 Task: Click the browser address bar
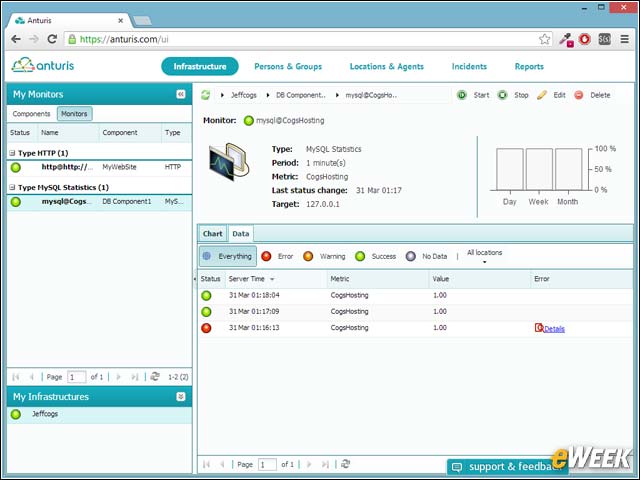[308, 39]
